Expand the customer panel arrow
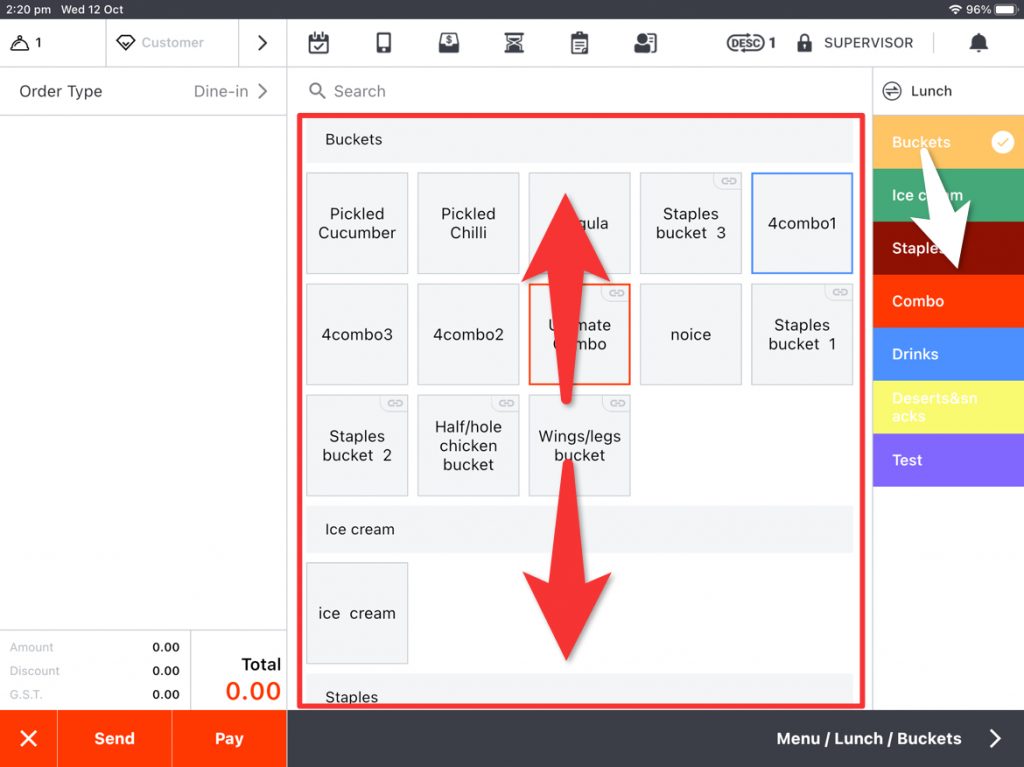 [262, 43]
